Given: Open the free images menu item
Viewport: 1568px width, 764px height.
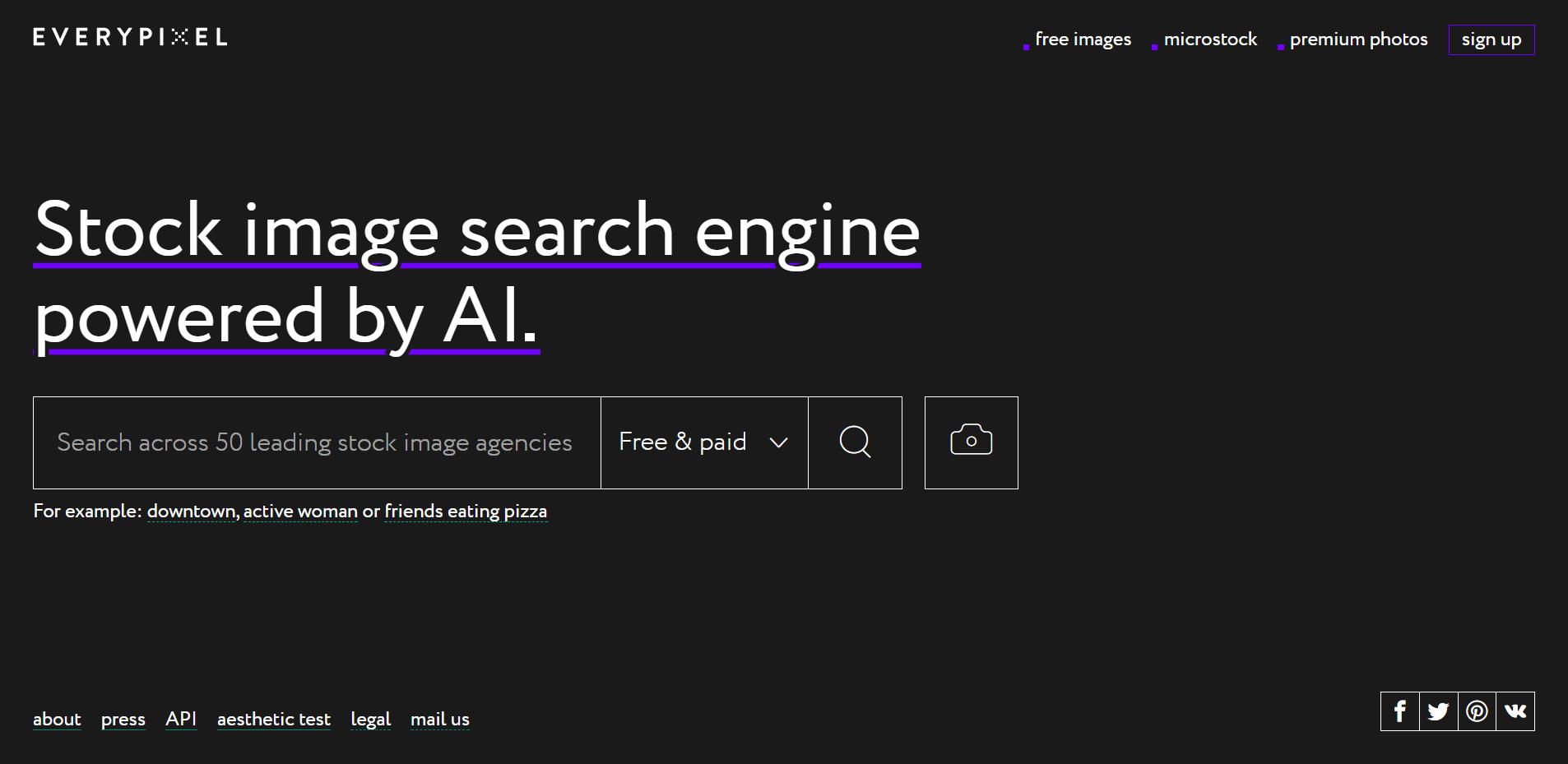Looking at the screenshot, I should [x=1083, y=39].
